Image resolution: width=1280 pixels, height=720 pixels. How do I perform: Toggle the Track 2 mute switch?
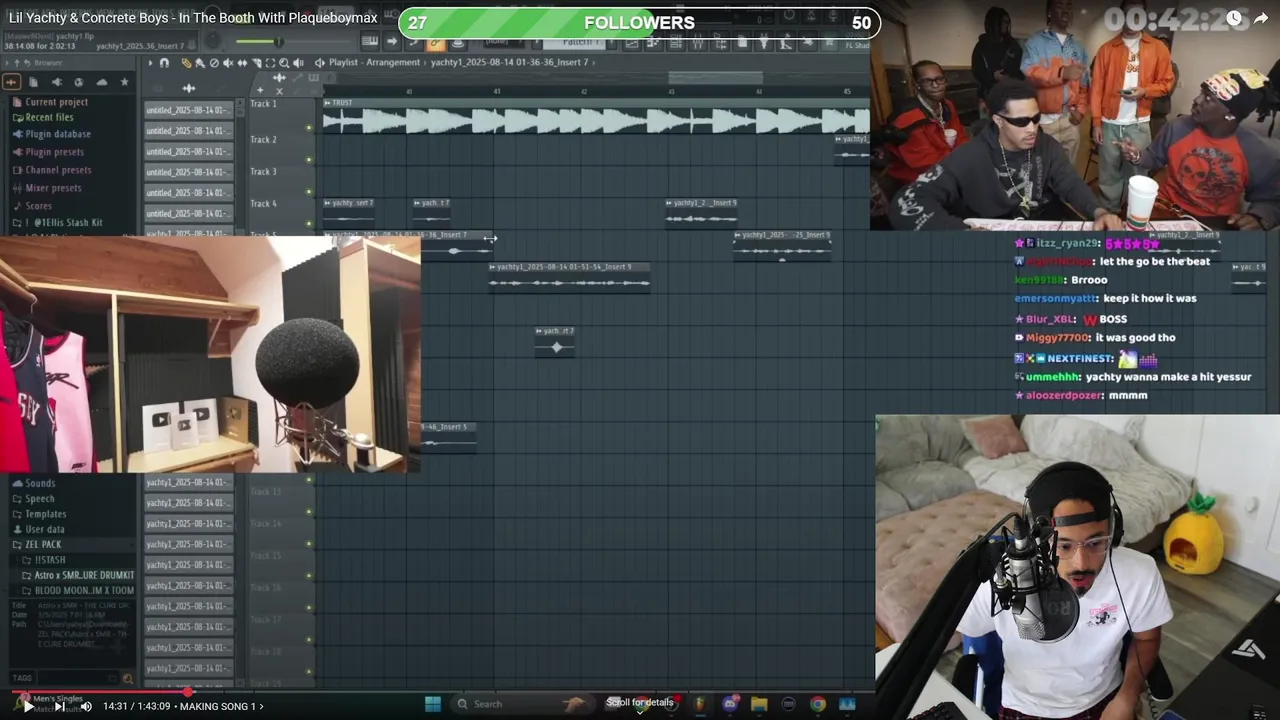pos(309,159)
